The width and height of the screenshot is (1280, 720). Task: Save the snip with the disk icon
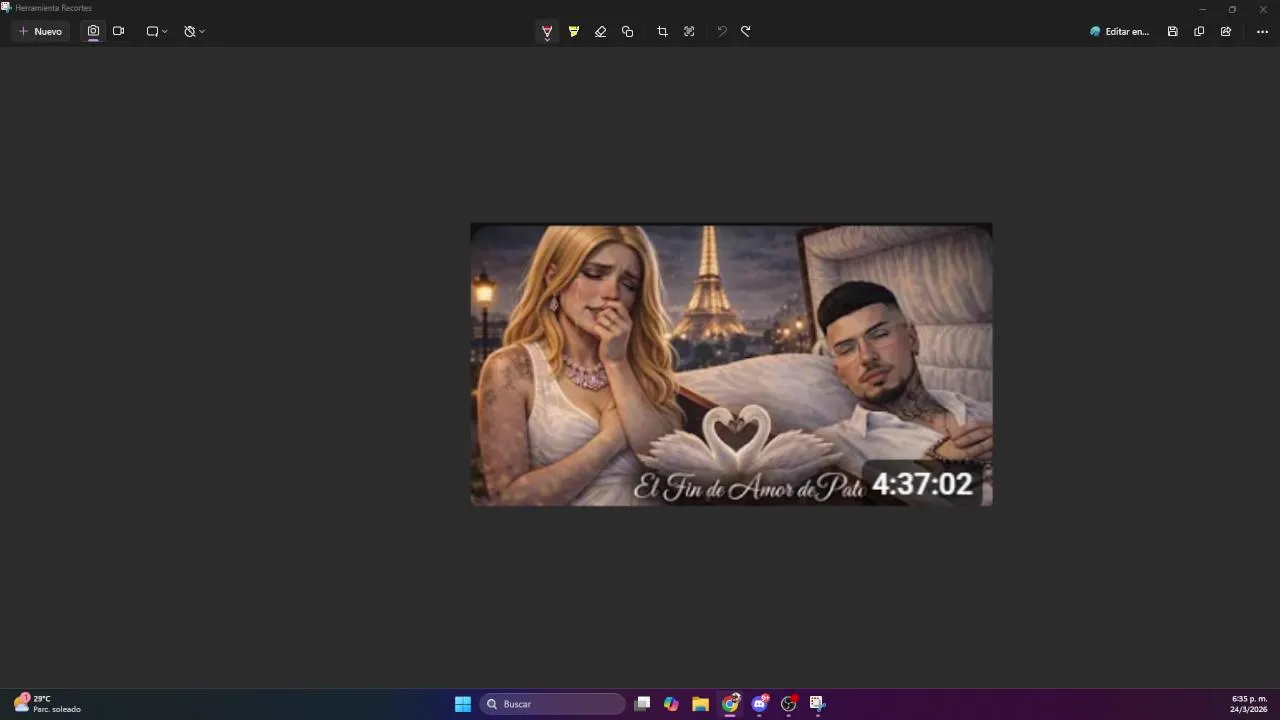(1172, 31)
